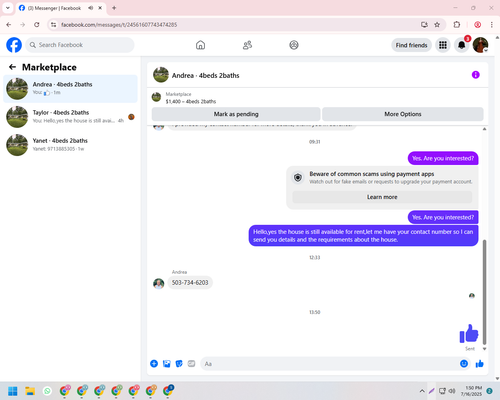The image size is (500, 400).
Task: Click the phone number message 503-734-6203
Action: pos(190,283)
